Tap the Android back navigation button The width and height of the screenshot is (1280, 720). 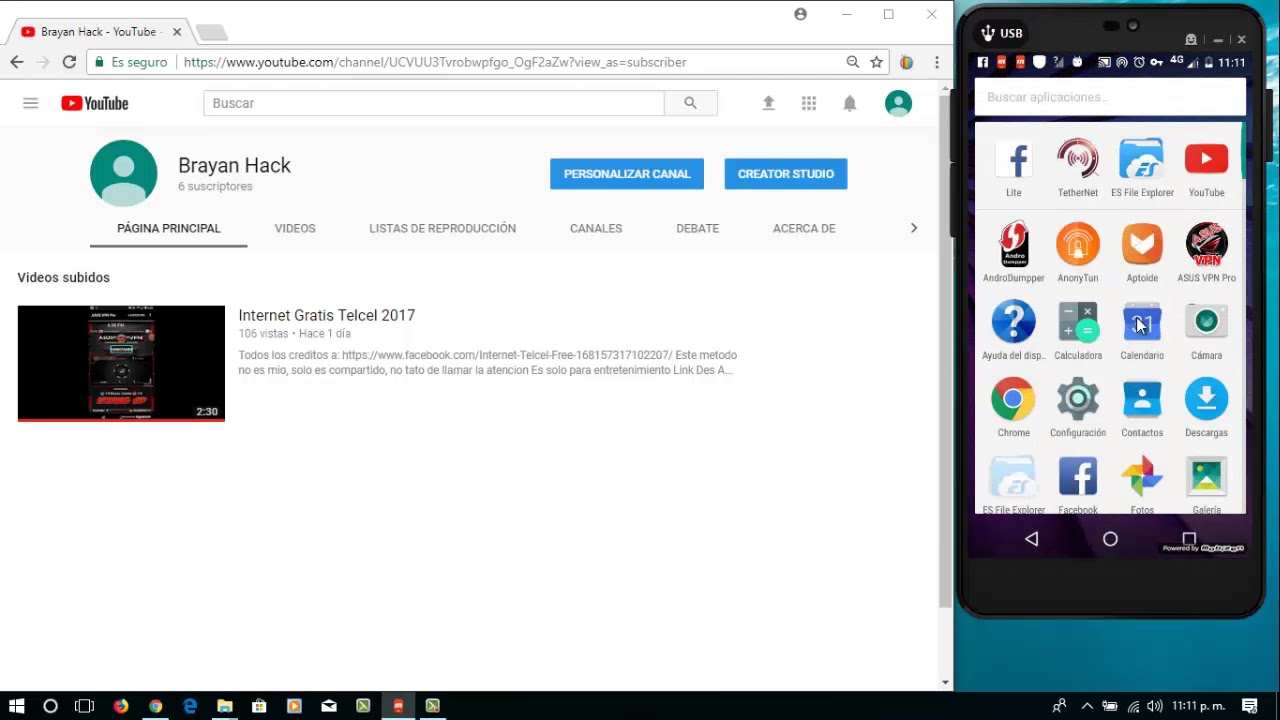(x=1032, y=539)
